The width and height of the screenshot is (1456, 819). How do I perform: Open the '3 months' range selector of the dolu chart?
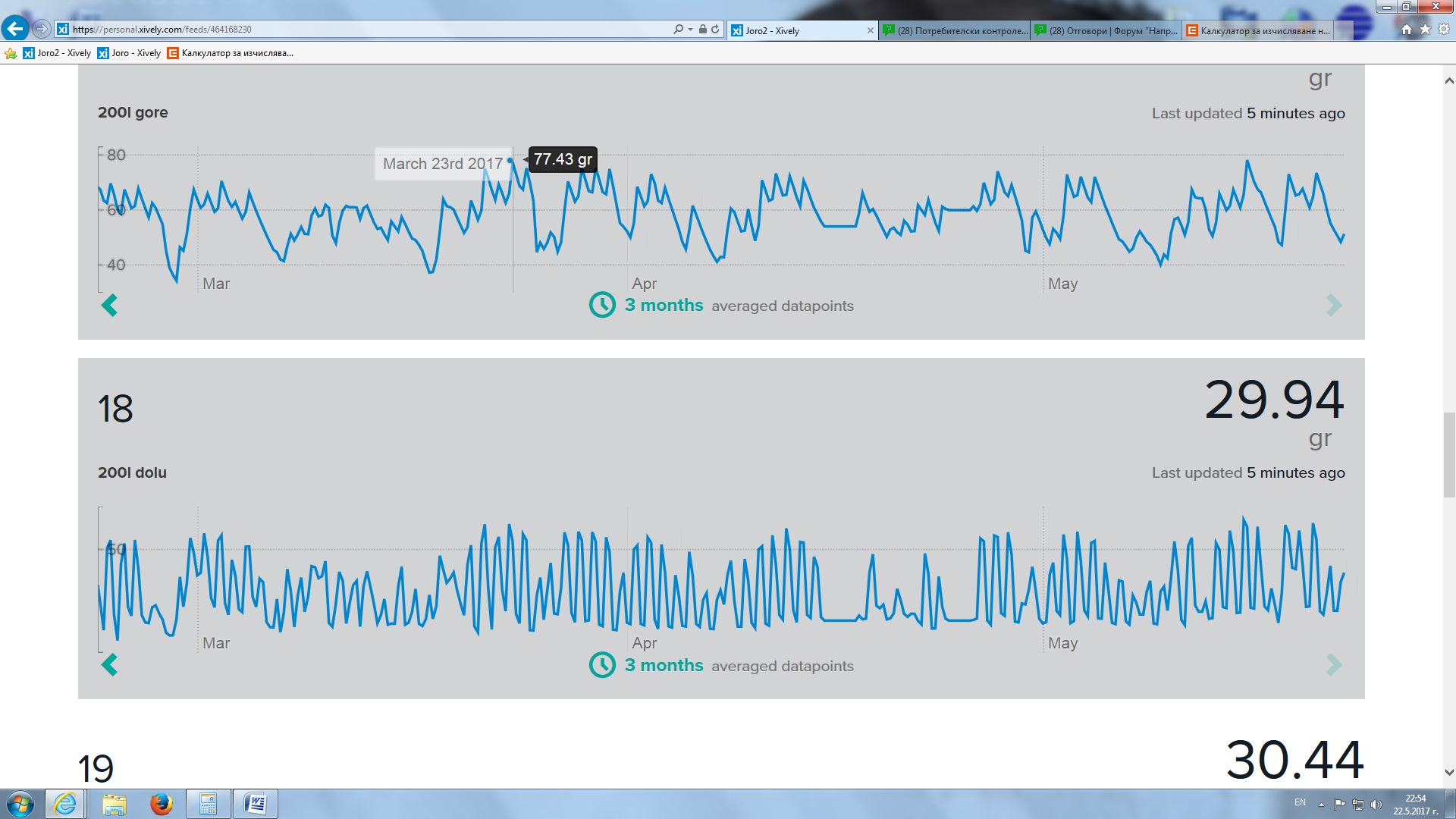tap(664, 665)
